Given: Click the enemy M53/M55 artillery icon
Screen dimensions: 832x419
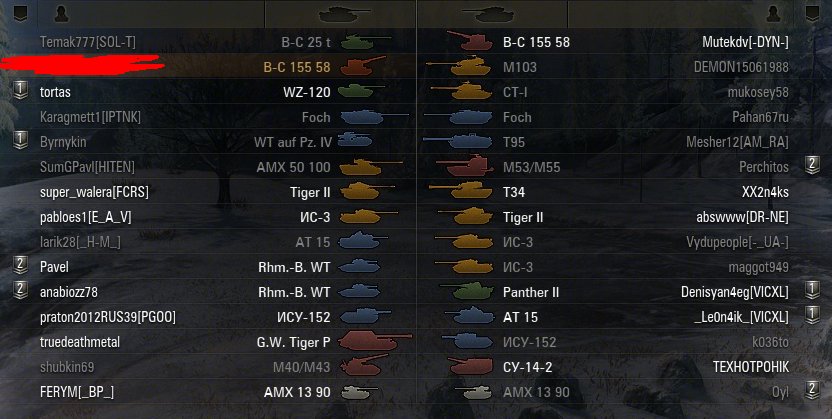Looking at the screenshot, I should [x=464, y=165].
